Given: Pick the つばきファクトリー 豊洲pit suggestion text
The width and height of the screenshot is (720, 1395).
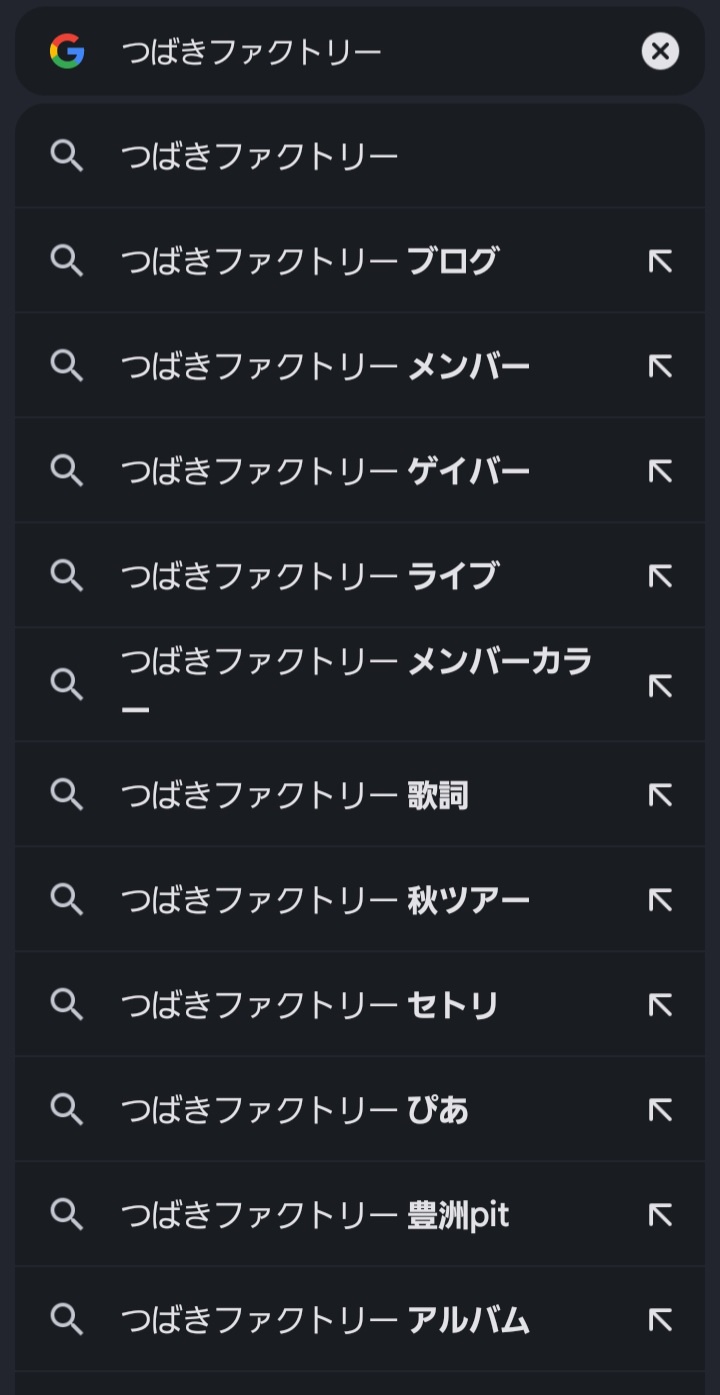Looking at the screenshot, I should (315, 1215).
